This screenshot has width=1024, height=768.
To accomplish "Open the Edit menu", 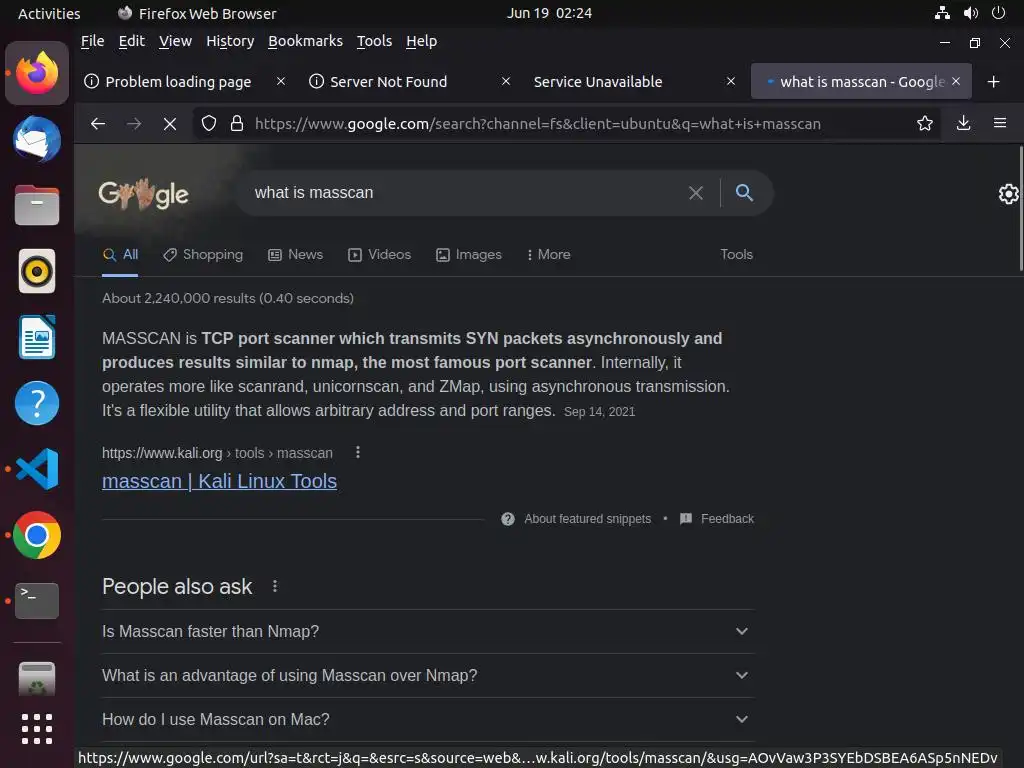I will 131,41.
